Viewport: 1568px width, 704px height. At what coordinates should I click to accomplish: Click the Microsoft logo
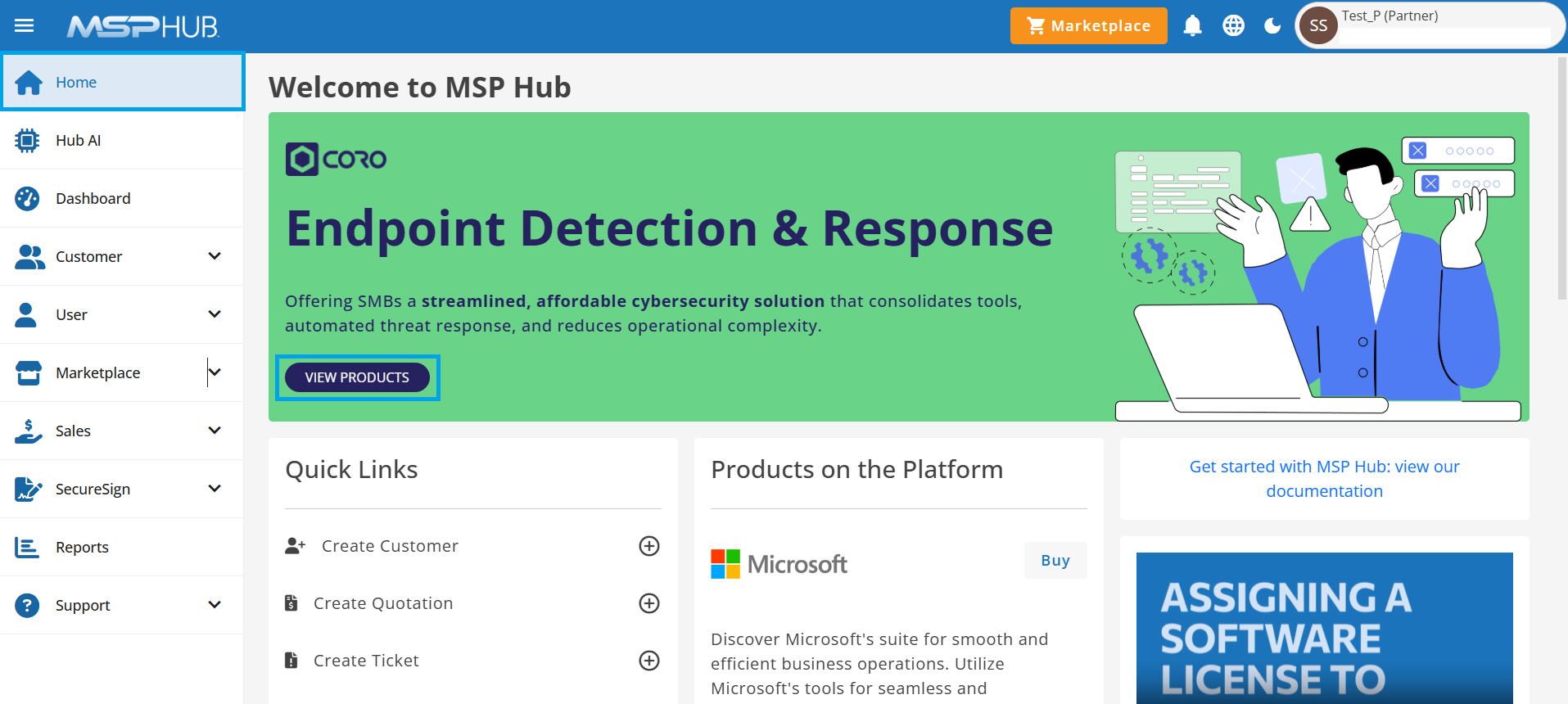[x=779, y=564]
